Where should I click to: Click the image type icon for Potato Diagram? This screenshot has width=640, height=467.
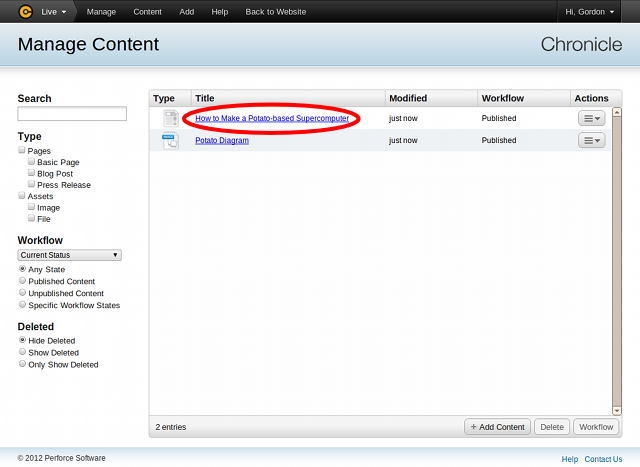point(170,141)
